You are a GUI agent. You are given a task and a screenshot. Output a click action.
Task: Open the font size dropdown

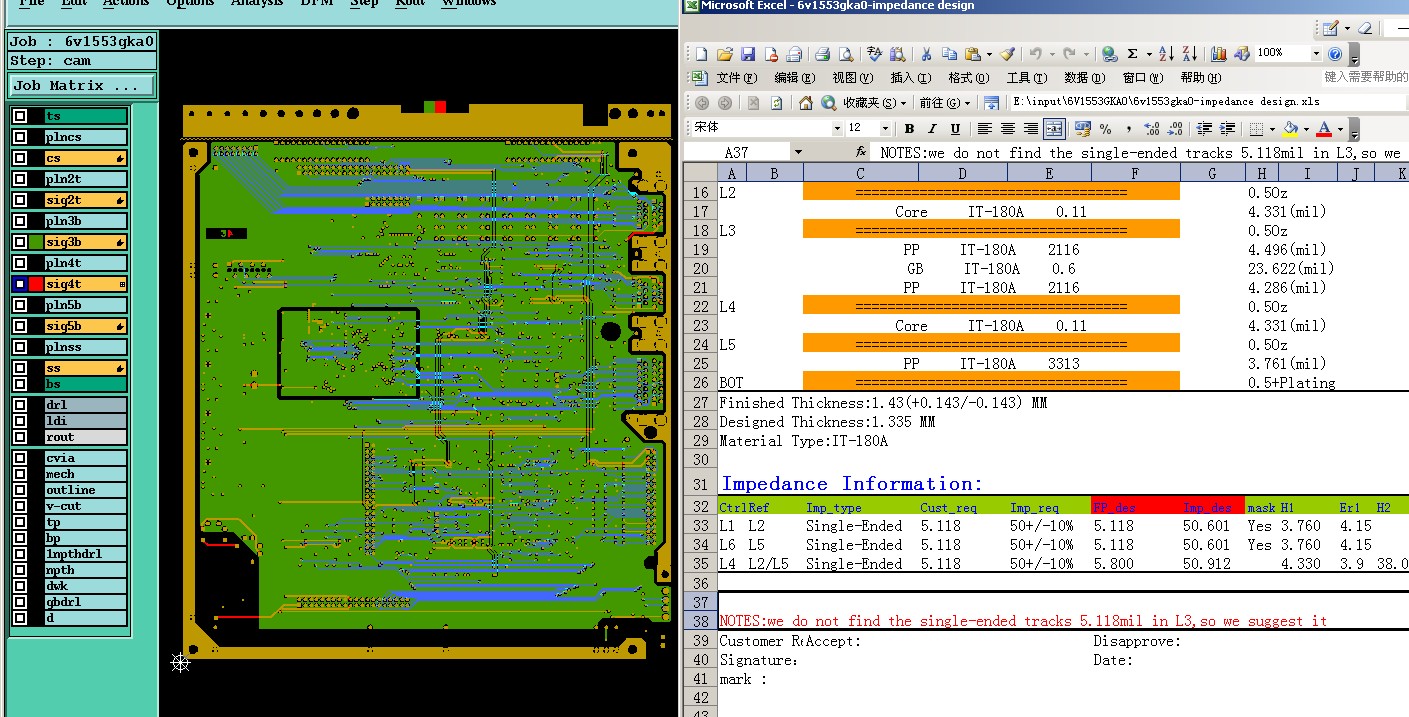tap(885, 129)
